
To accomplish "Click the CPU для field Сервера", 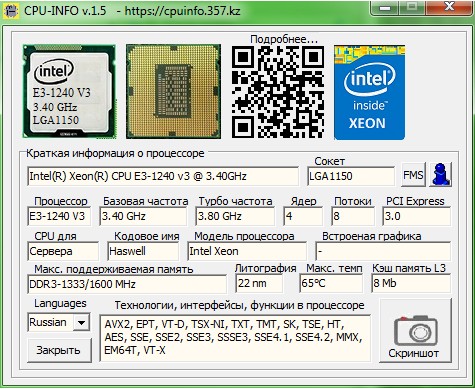I will (x=63, y=251).
